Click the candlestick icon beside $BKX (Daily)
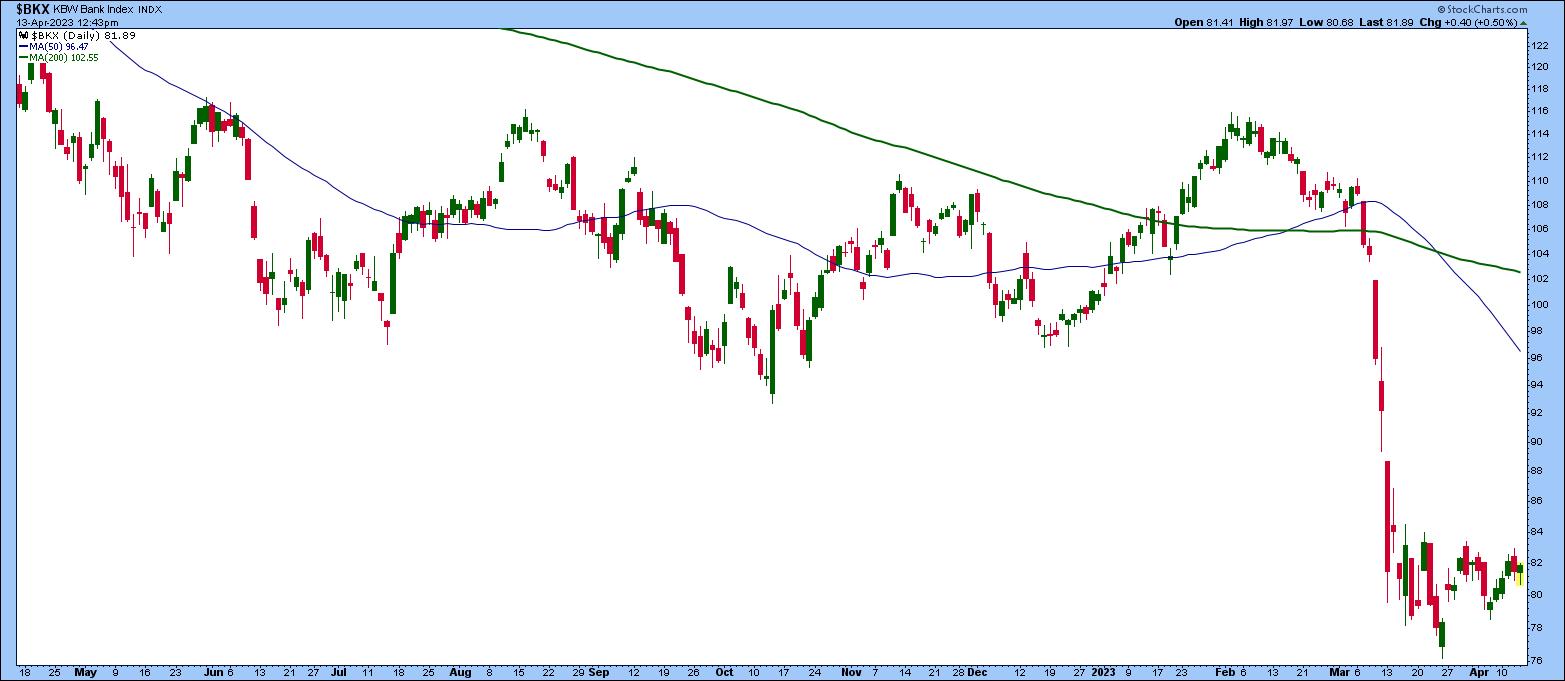This screenshot has width=1565, height=681. tap(24, 35)
